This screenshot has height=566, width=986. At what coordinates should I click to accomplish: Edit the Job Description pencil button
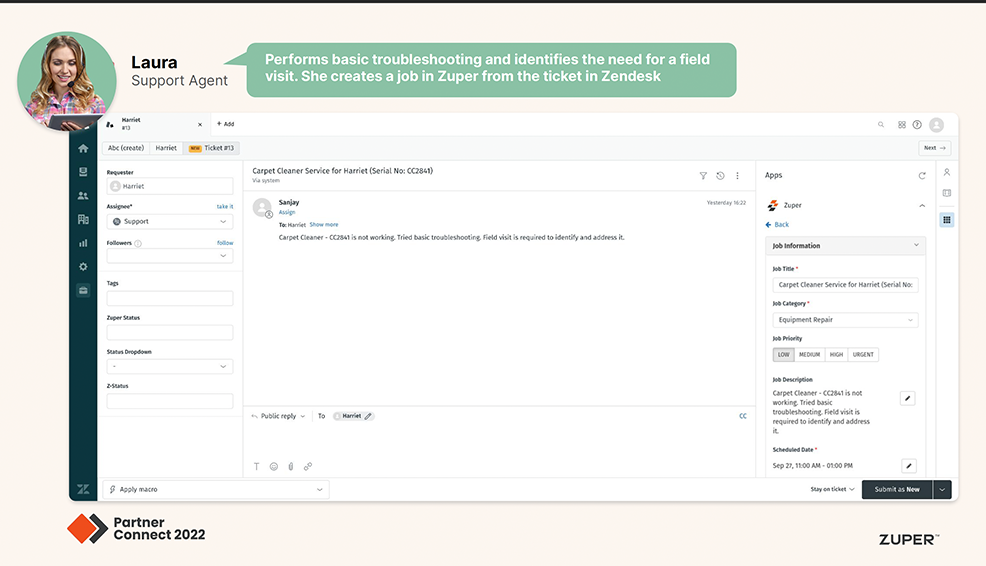click(908, 398)
